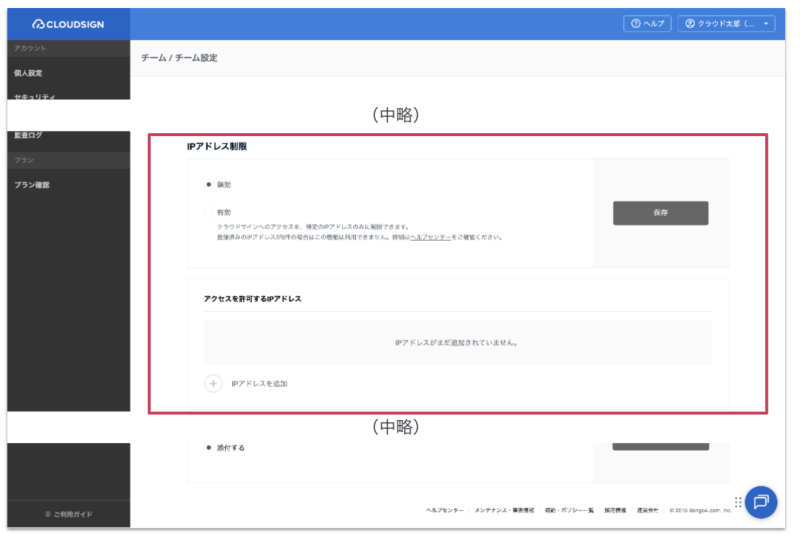The height and width of the screenshot is (537, 800).
Task: Open the chat support bubble
Action: (761, 501)
